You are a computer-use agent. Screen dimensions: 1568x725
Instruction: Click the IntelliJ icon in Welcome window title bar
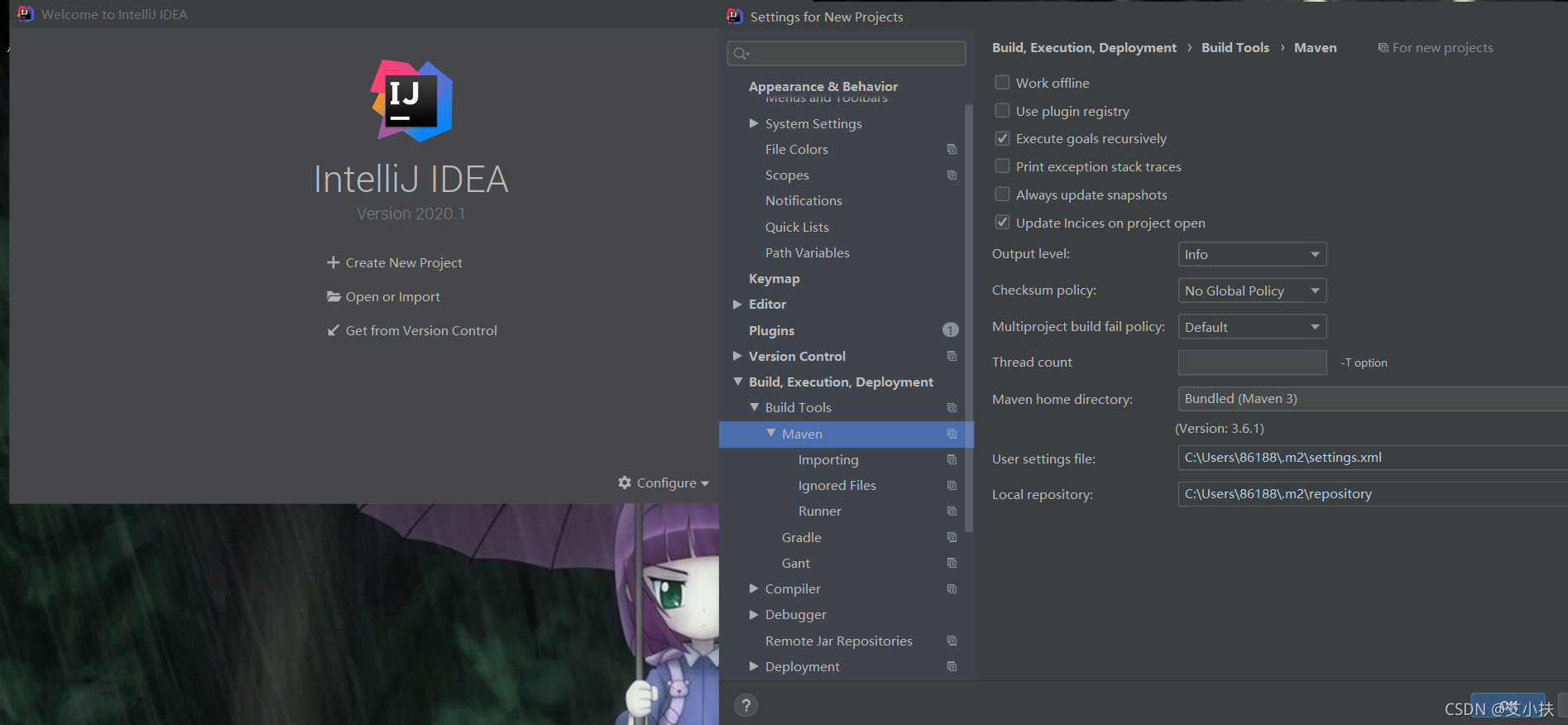pos(26,14)
